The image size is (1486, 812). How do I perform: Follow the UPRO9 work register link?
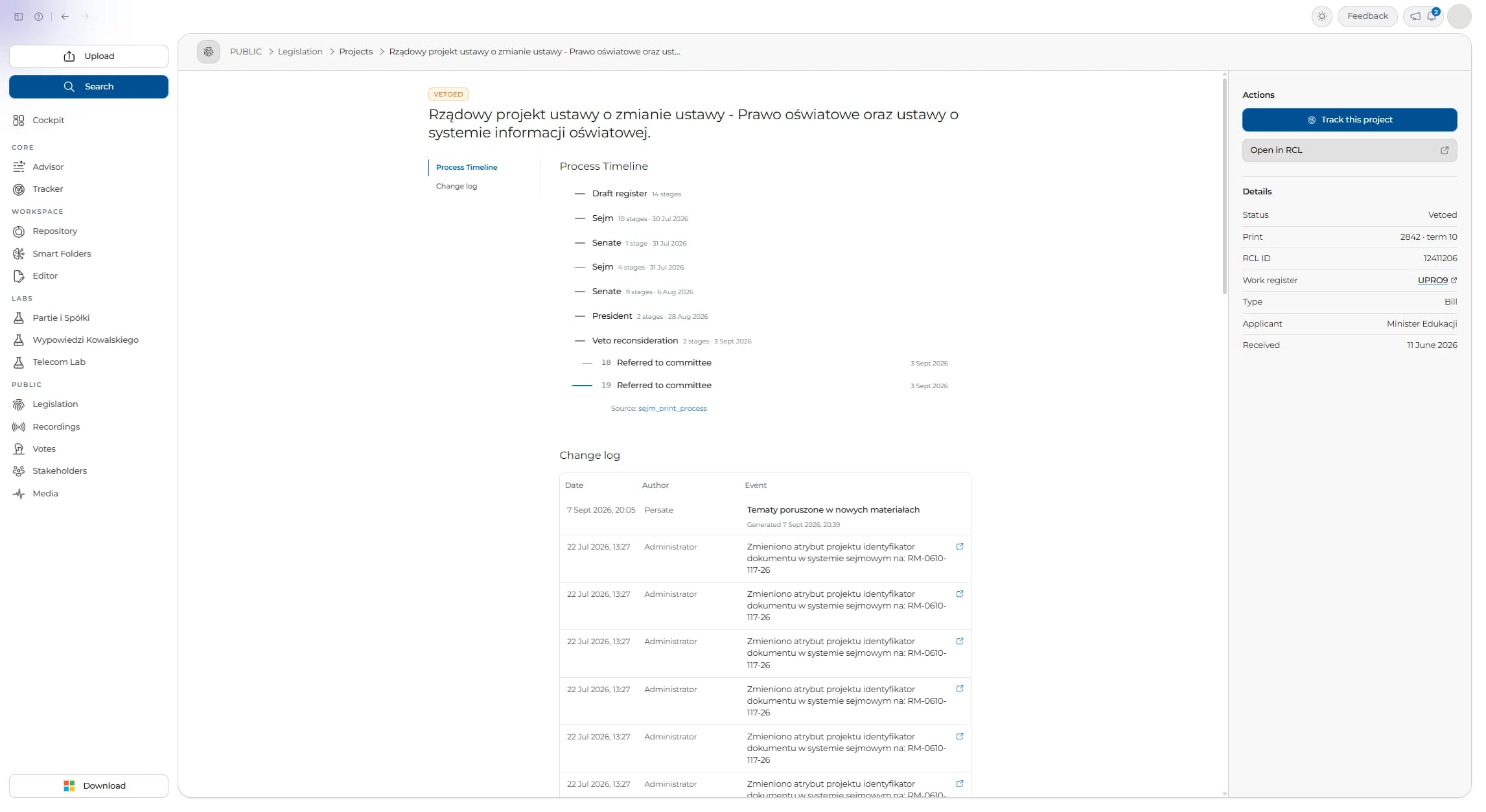(1437, 281)
